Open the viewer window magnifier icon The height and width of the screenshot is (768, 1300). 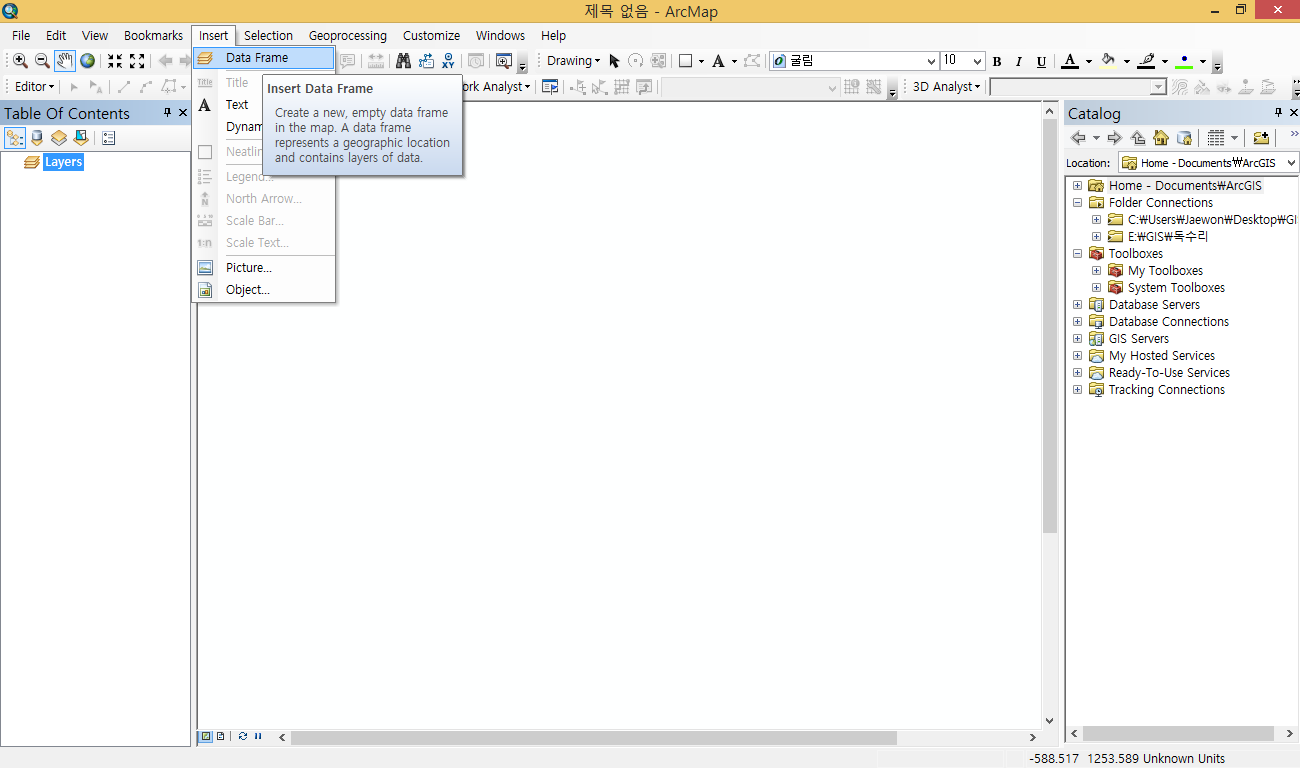point(503,61)
